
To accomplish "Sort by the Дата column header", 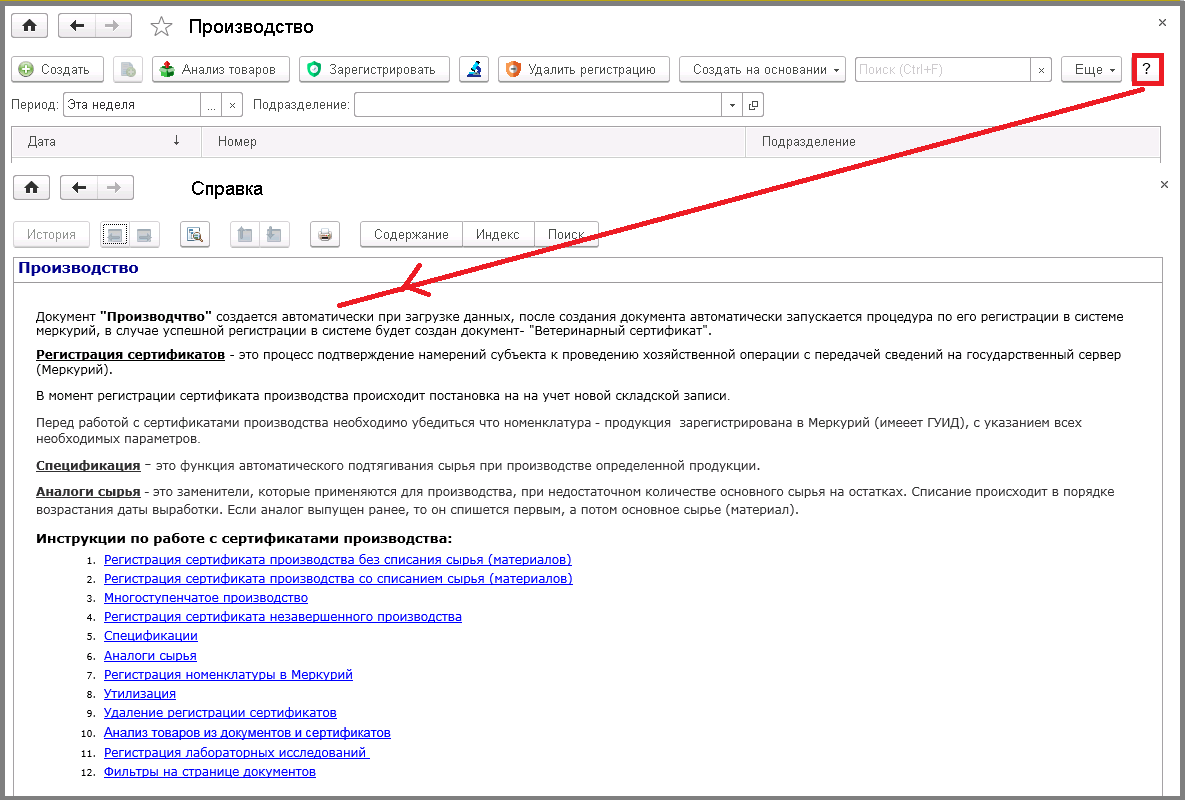I will tap(106, 141).
